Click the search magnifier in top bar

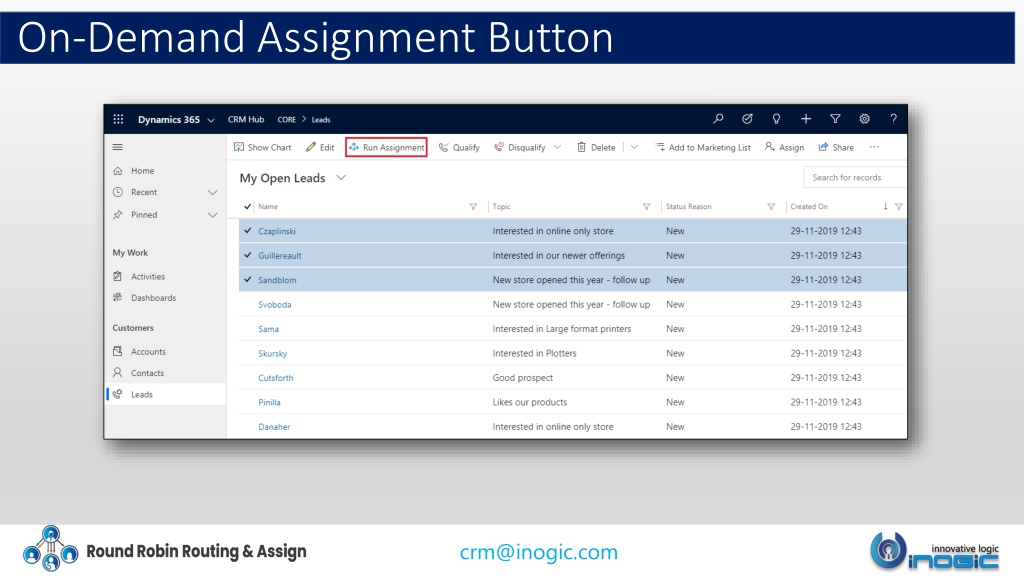(x=718, y=119)
